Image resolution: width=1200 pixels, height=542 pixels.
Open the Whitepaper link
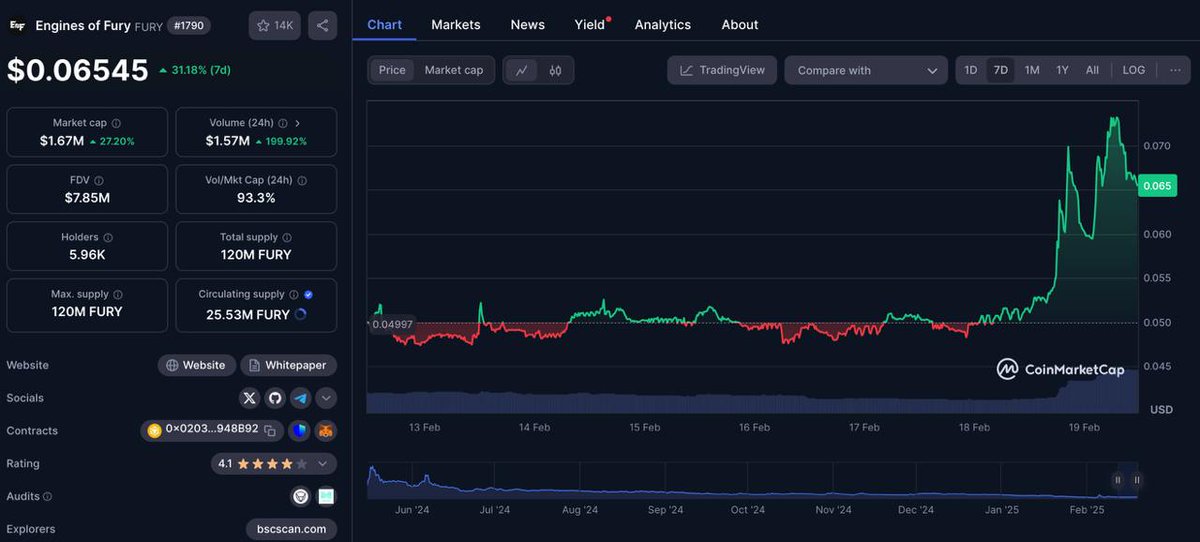click(288, 365)
